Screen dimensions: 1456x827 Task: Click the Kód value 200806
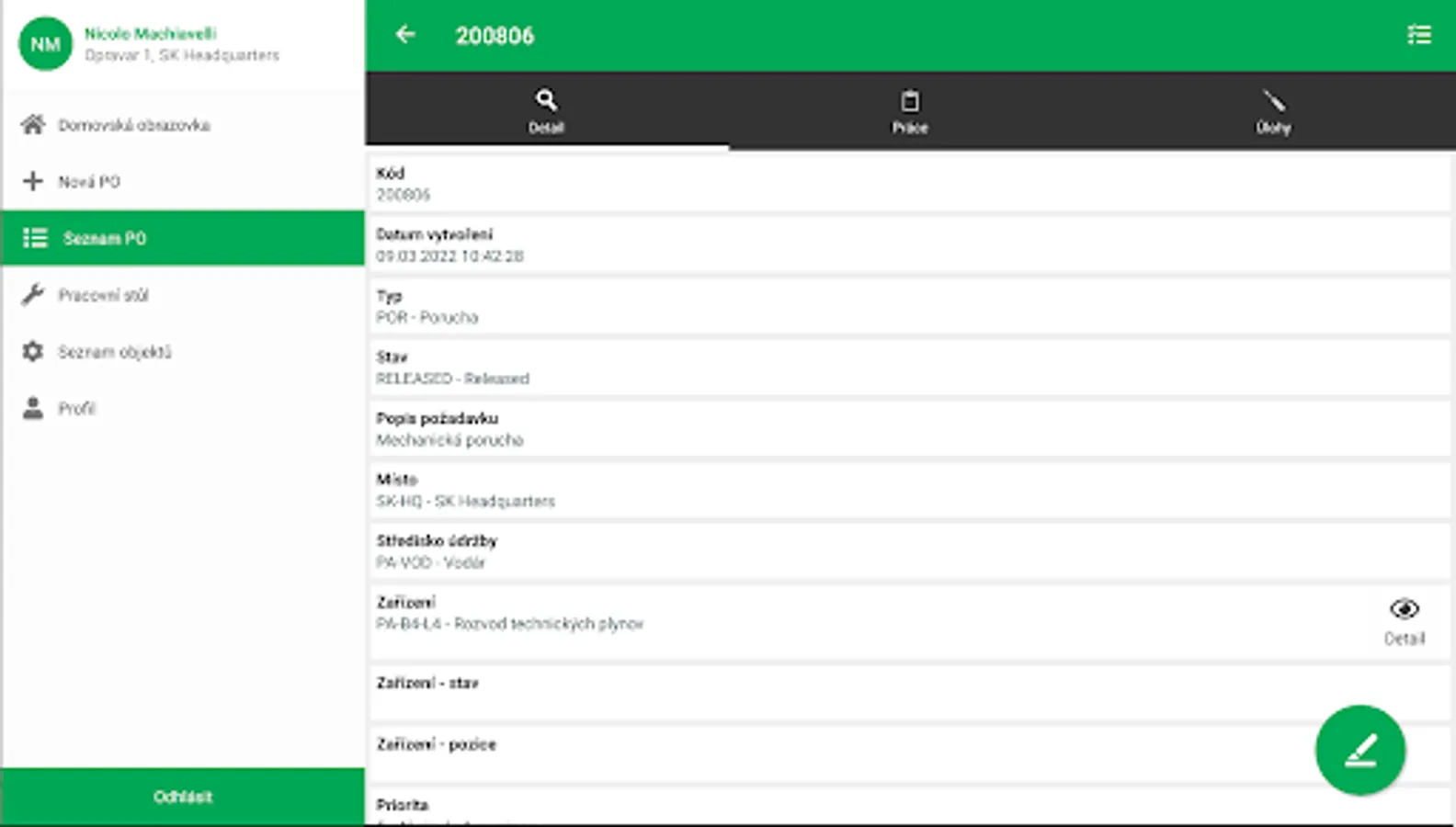404,195
